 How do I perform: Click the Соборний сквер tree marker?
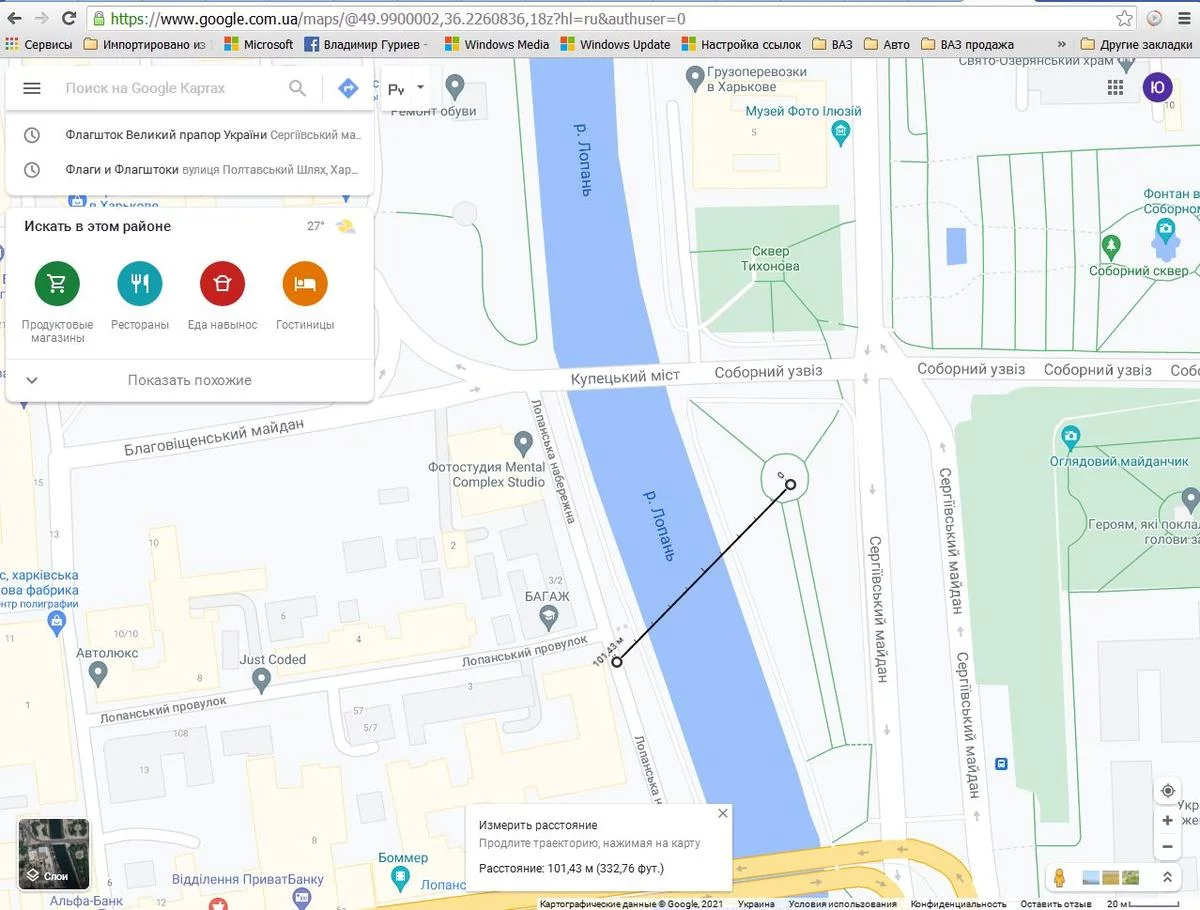[1110, 245]
